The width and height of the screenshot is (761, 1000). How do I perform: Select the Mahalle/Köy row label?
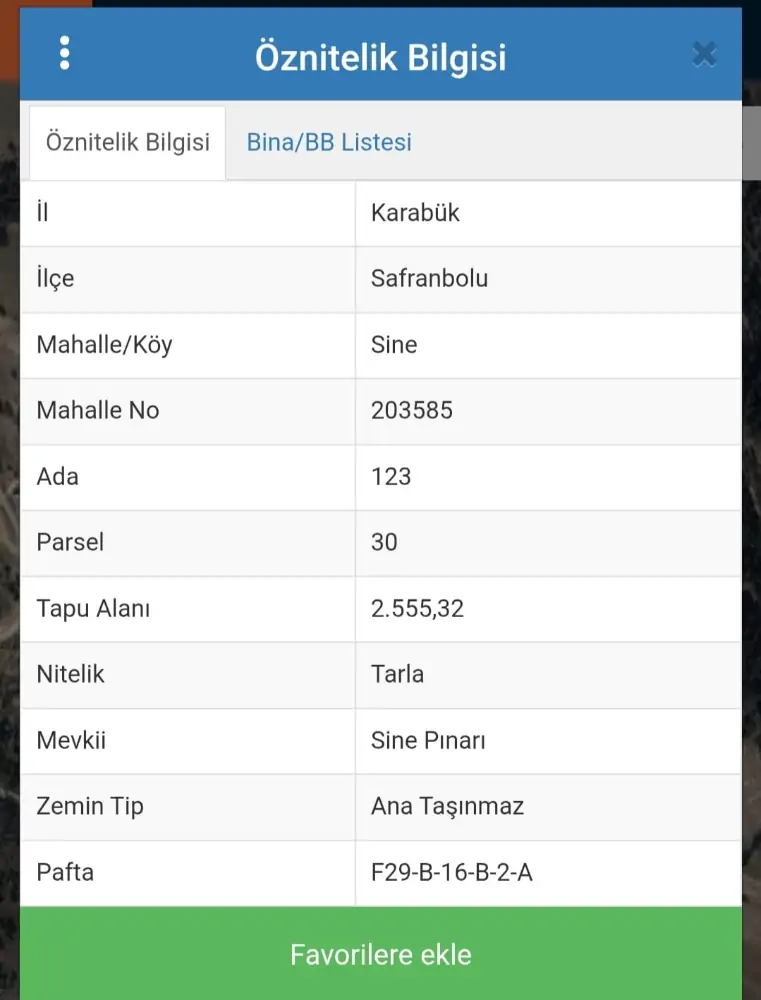104,345
